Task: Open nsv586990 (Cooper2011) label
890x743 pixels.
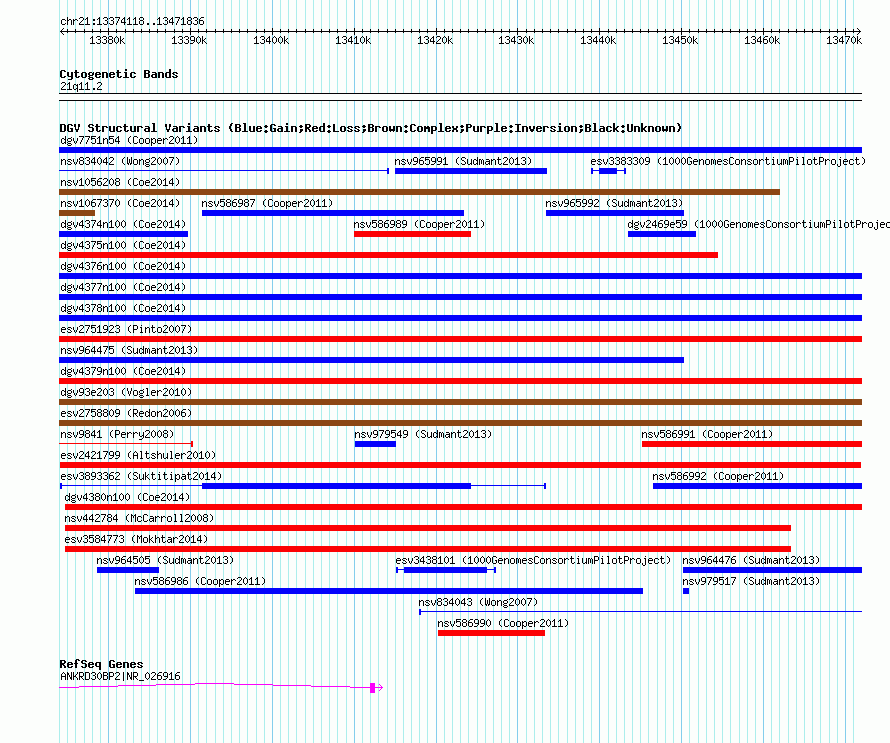Action: [x=503, y=623]
